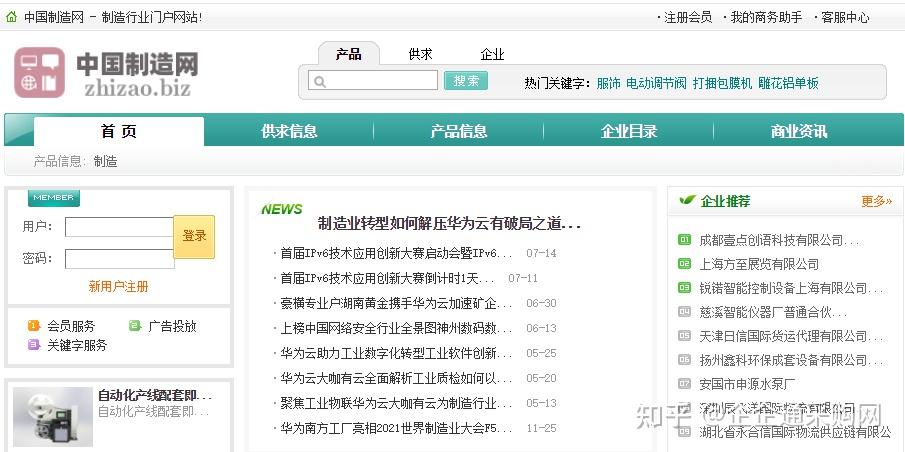Open 供求信息 in navigation bar
Image resolution: width=905 pixels, height=452 pixels.
coord(289,131)
